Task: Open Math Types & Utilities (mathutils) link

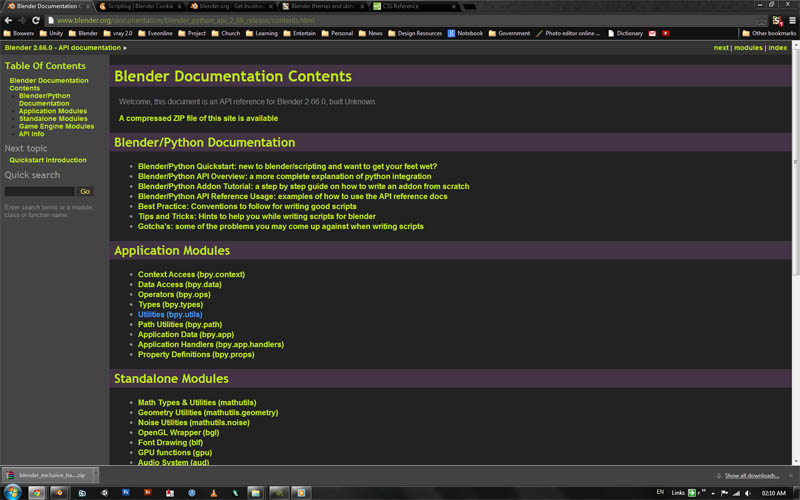Action: pyautogui.click(x=197, y=403)
